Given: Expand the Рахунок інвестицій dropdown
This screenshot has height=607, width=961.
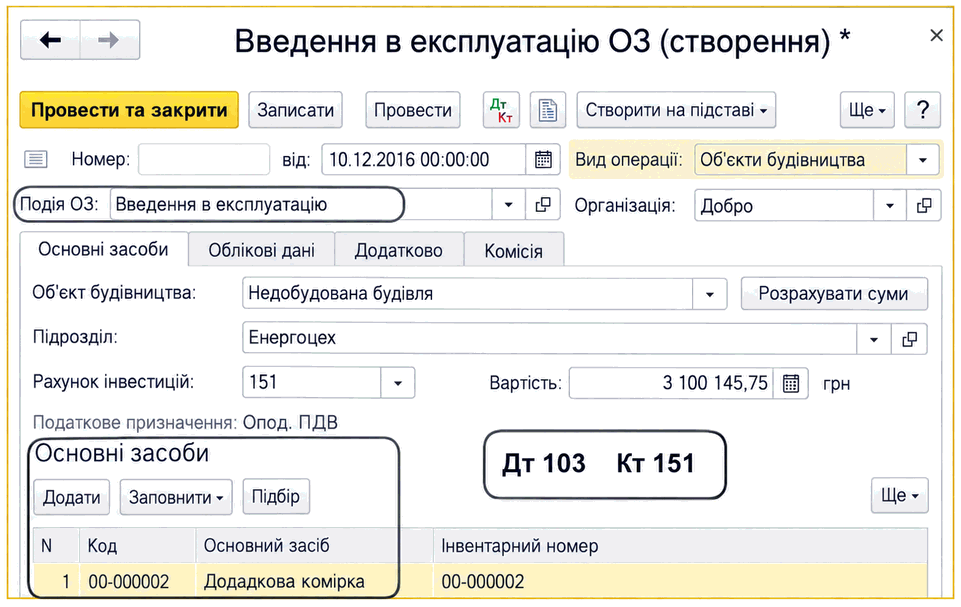Looking at the screenshot, I should tap(398, 383).
